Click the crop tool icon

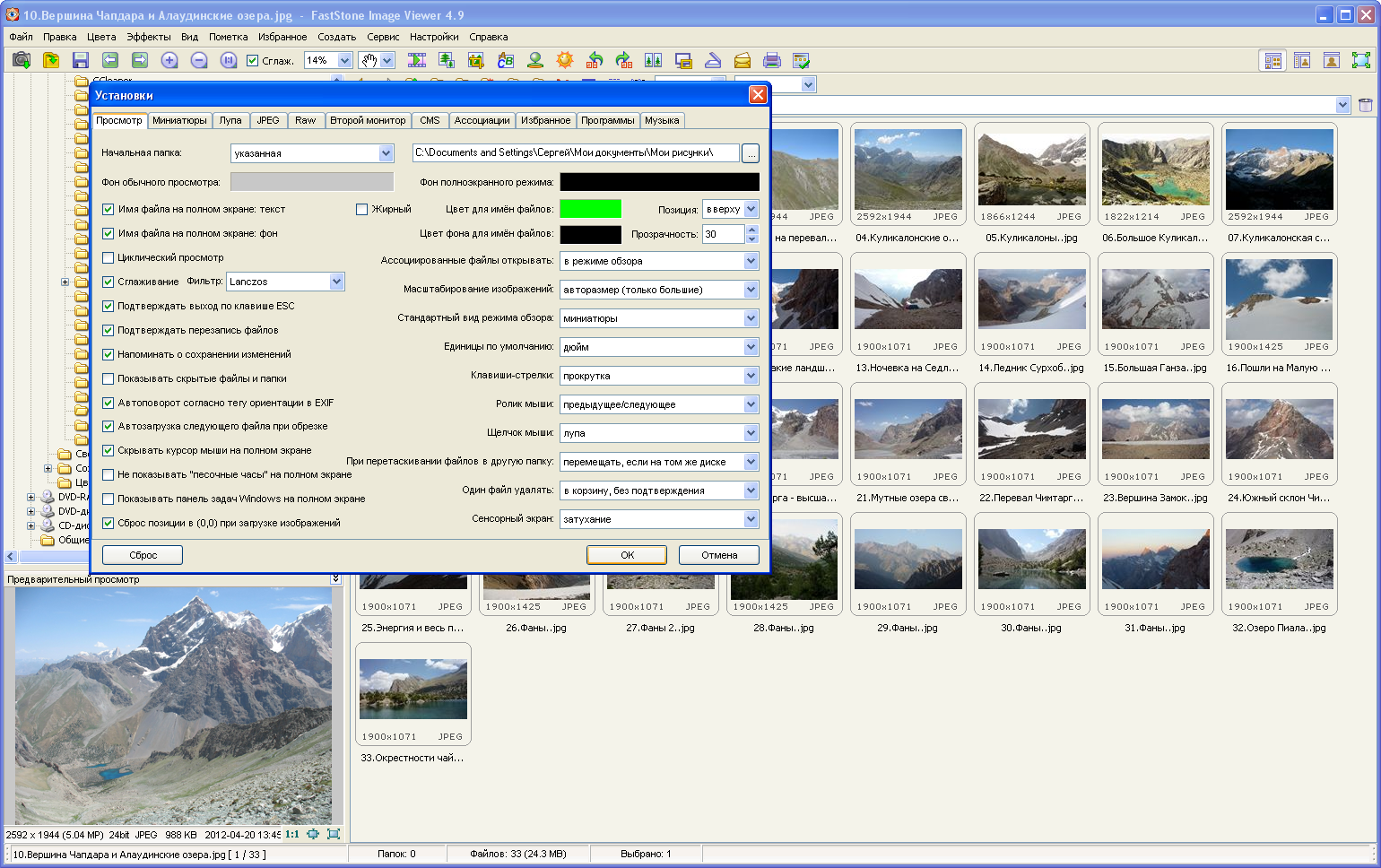click(475, 60)
